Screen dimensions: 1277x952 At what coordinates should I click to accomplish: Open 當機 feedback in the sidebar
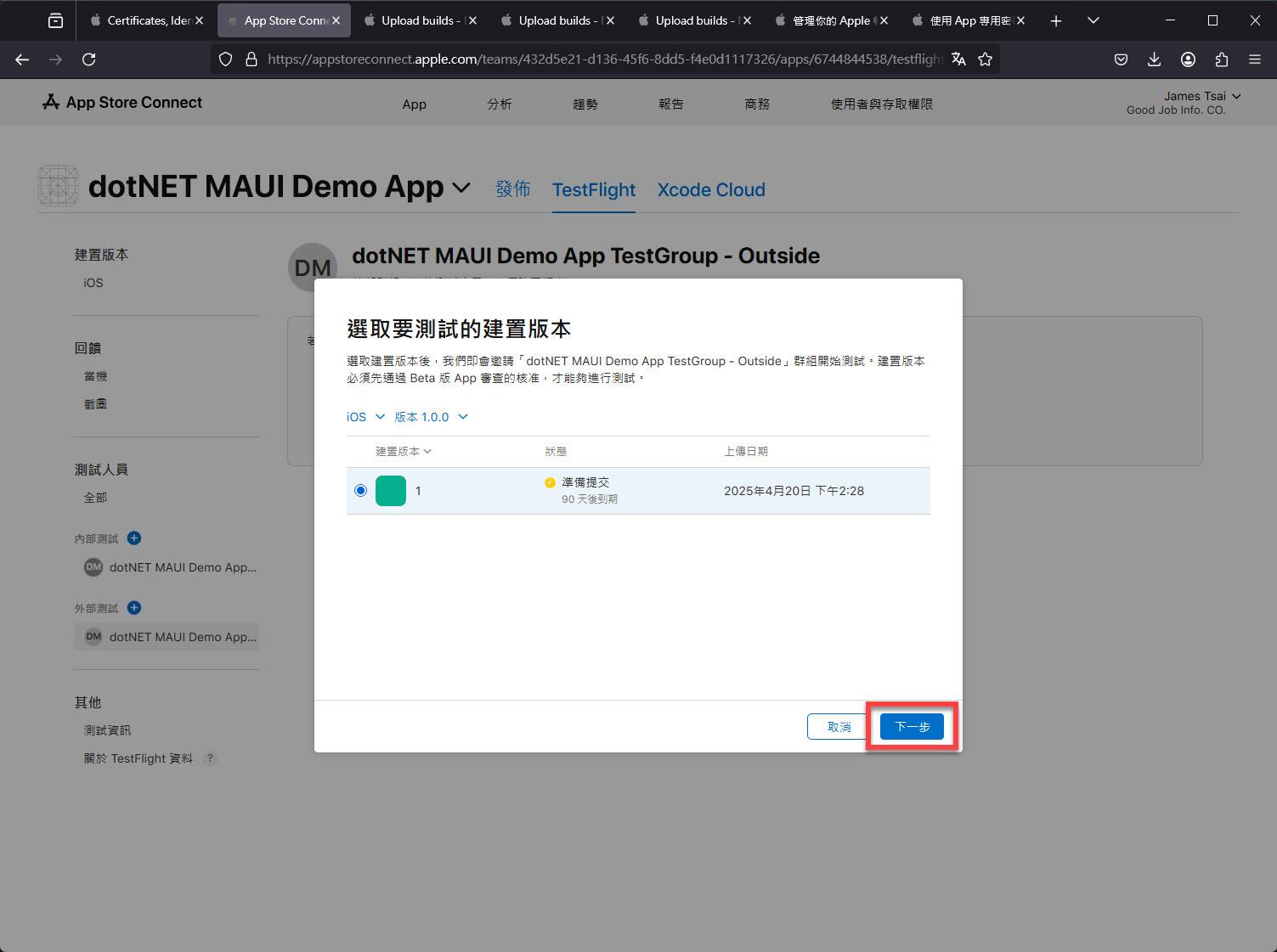95,376
